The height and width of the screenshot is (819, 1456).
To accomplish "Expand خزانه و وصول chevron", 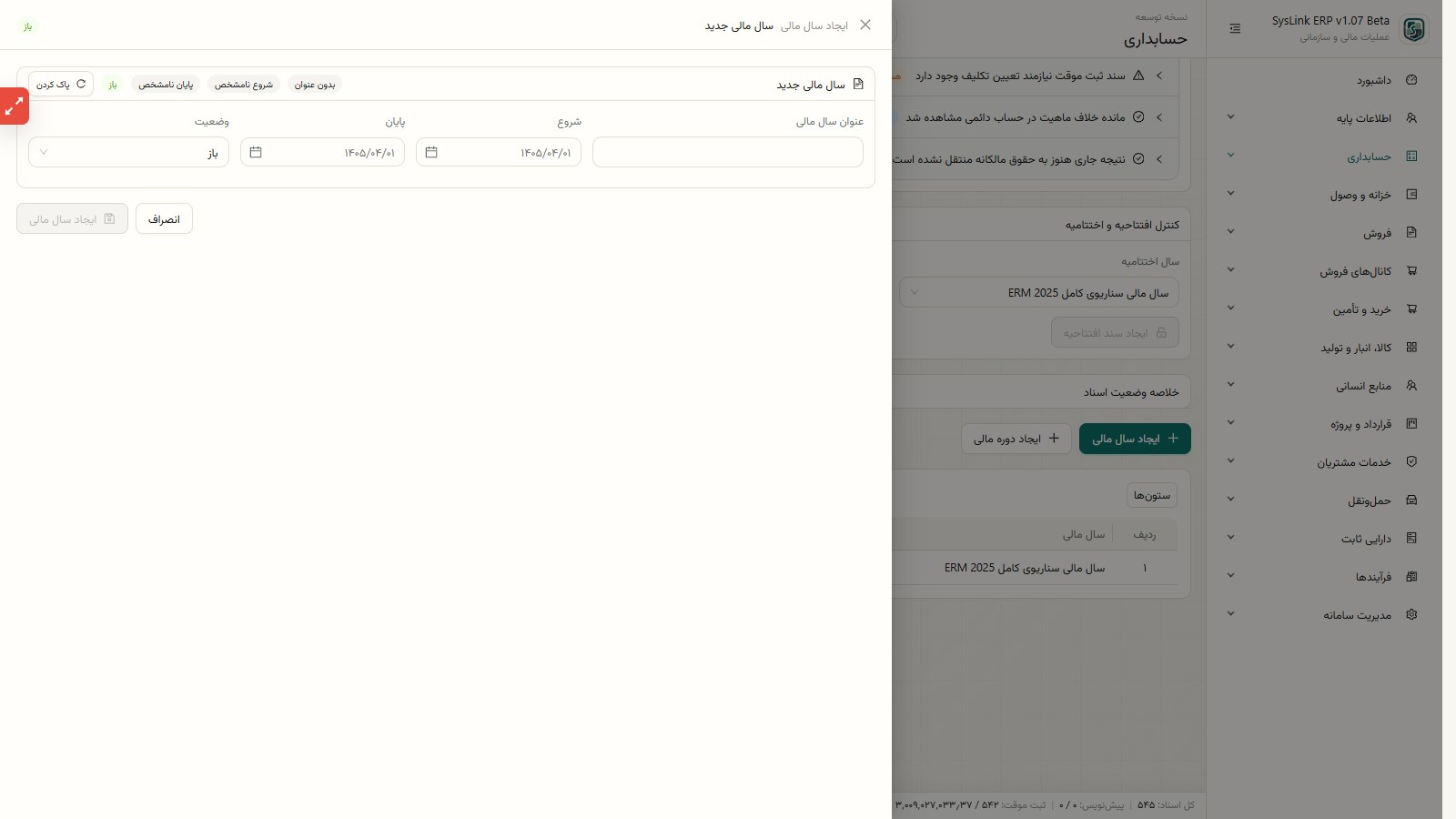I will [x=1230, y=194].
